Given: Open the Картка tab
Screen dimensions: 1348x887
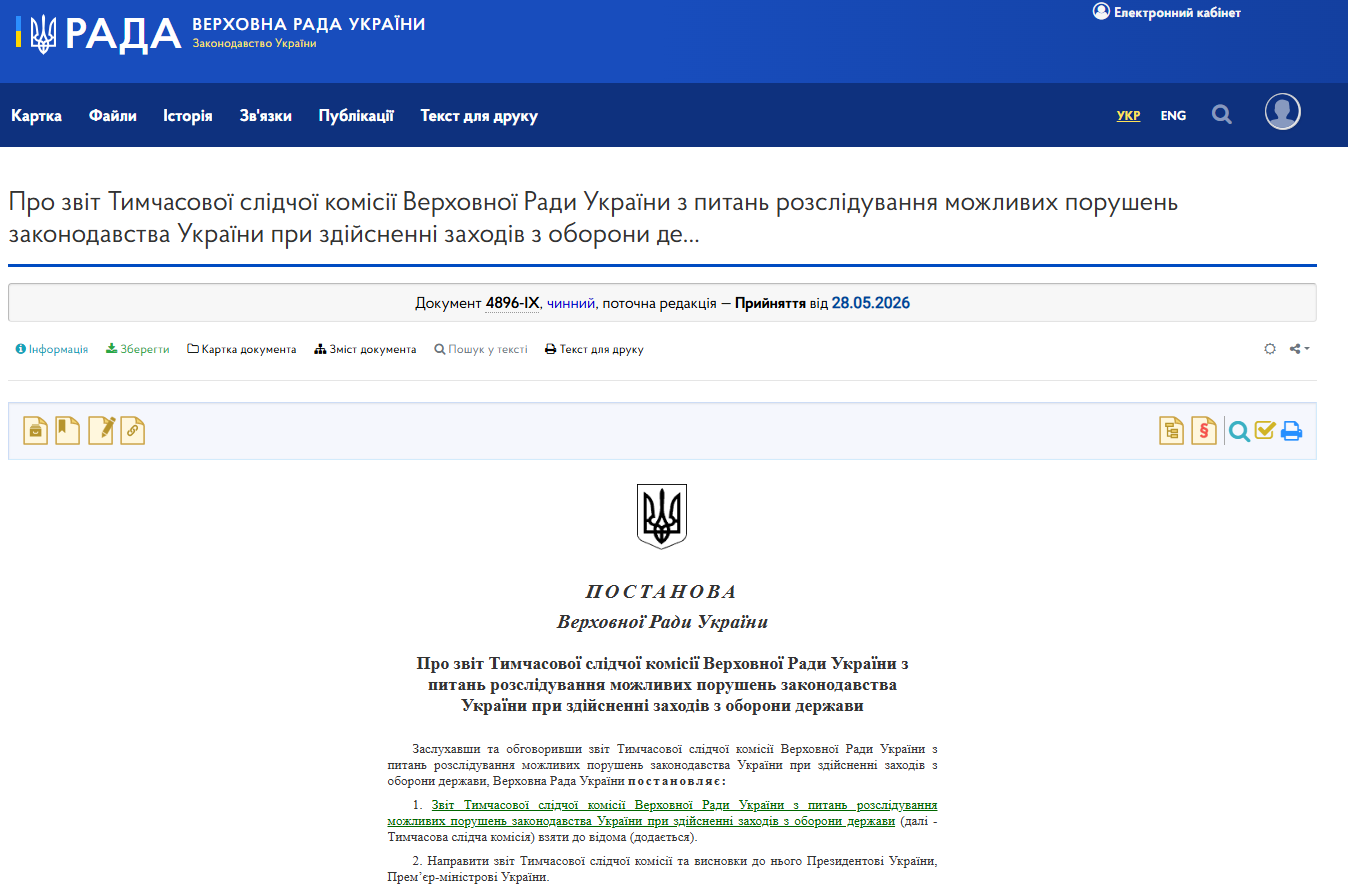Looking at the screenshot, I should [37, 116].
